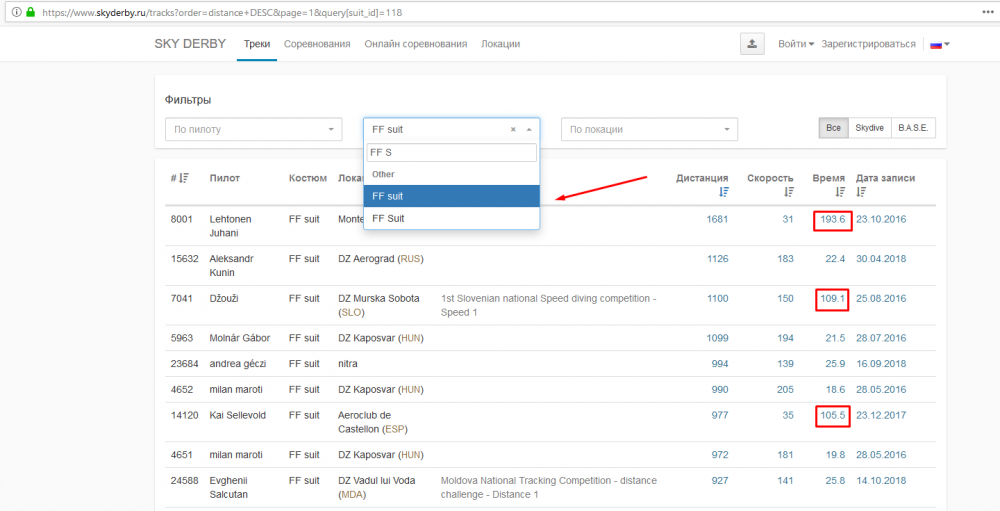Open the Локации tab
The width and height of the screenshot is (1000, 511).
(x=501, y=44)
